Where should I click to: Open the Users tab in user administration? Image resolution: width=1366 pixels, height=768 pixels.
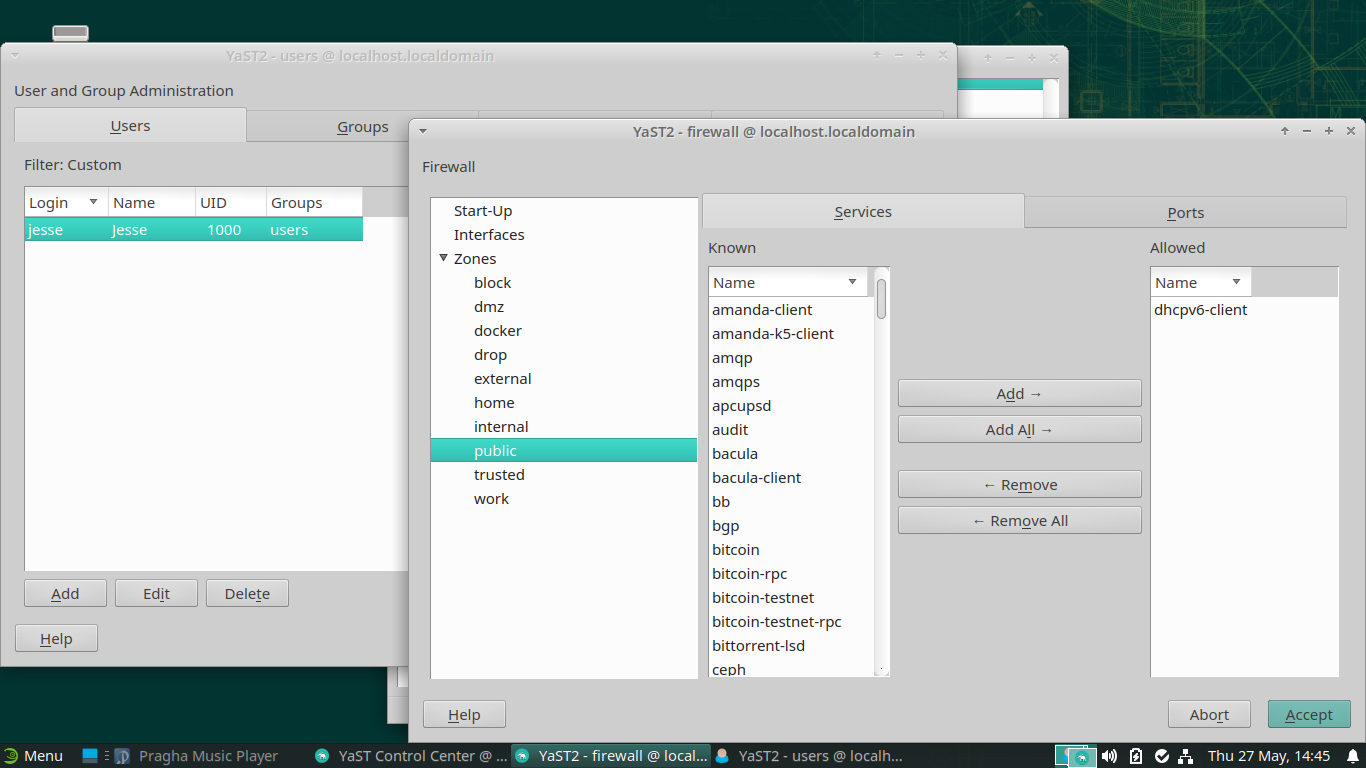coord(130,126)
